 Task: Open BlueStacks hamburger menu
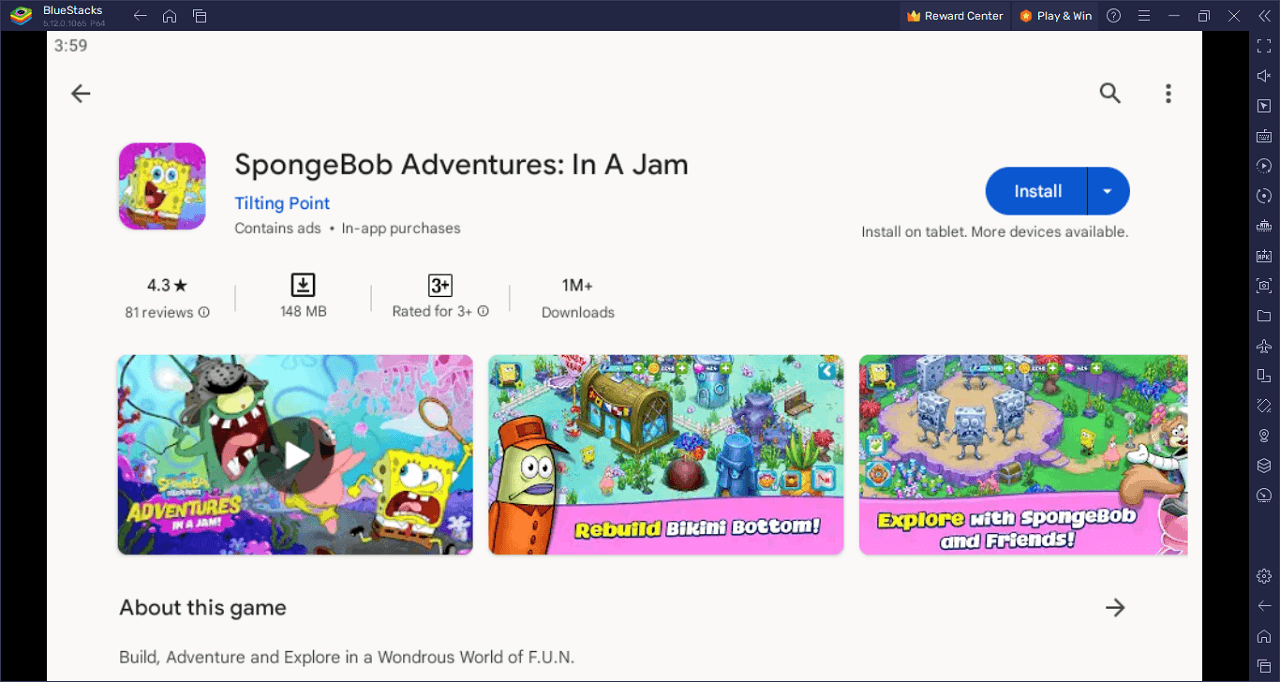pyautogui.click(x=1144, y=16)
